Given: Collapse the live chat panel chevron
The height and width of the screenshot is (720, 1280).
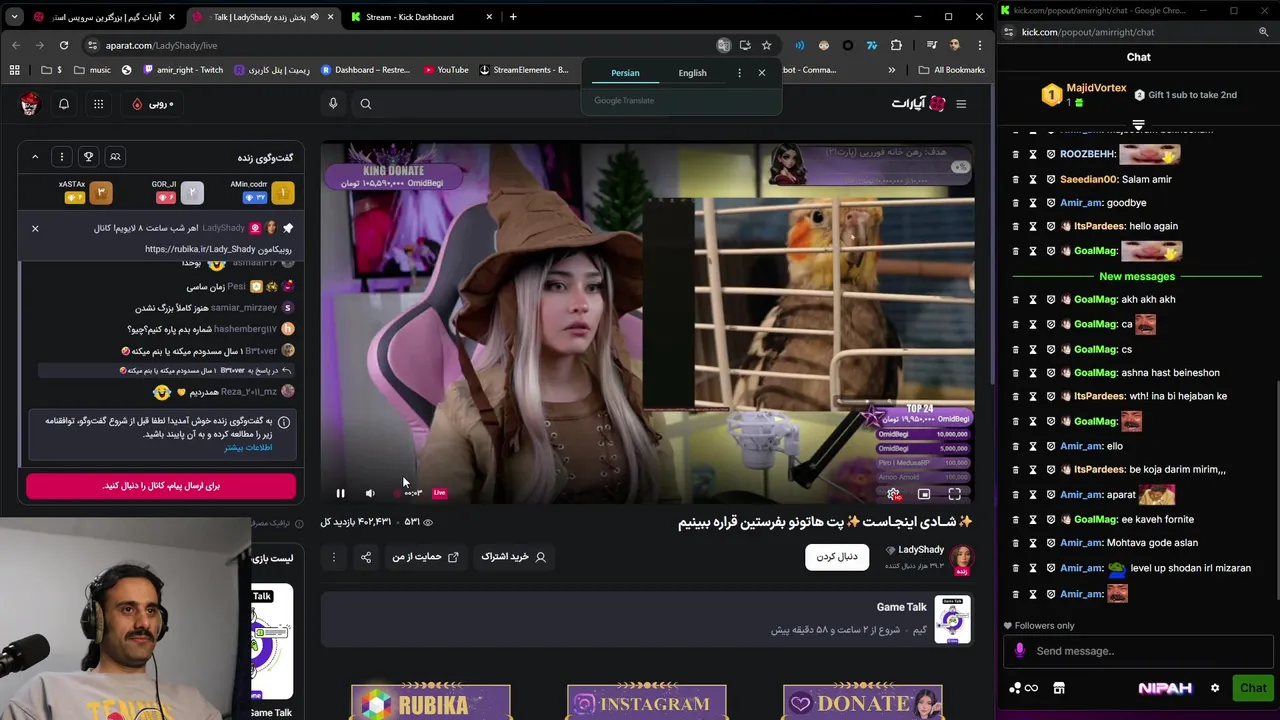Looking at the screenshot, I should coord(35,157).
